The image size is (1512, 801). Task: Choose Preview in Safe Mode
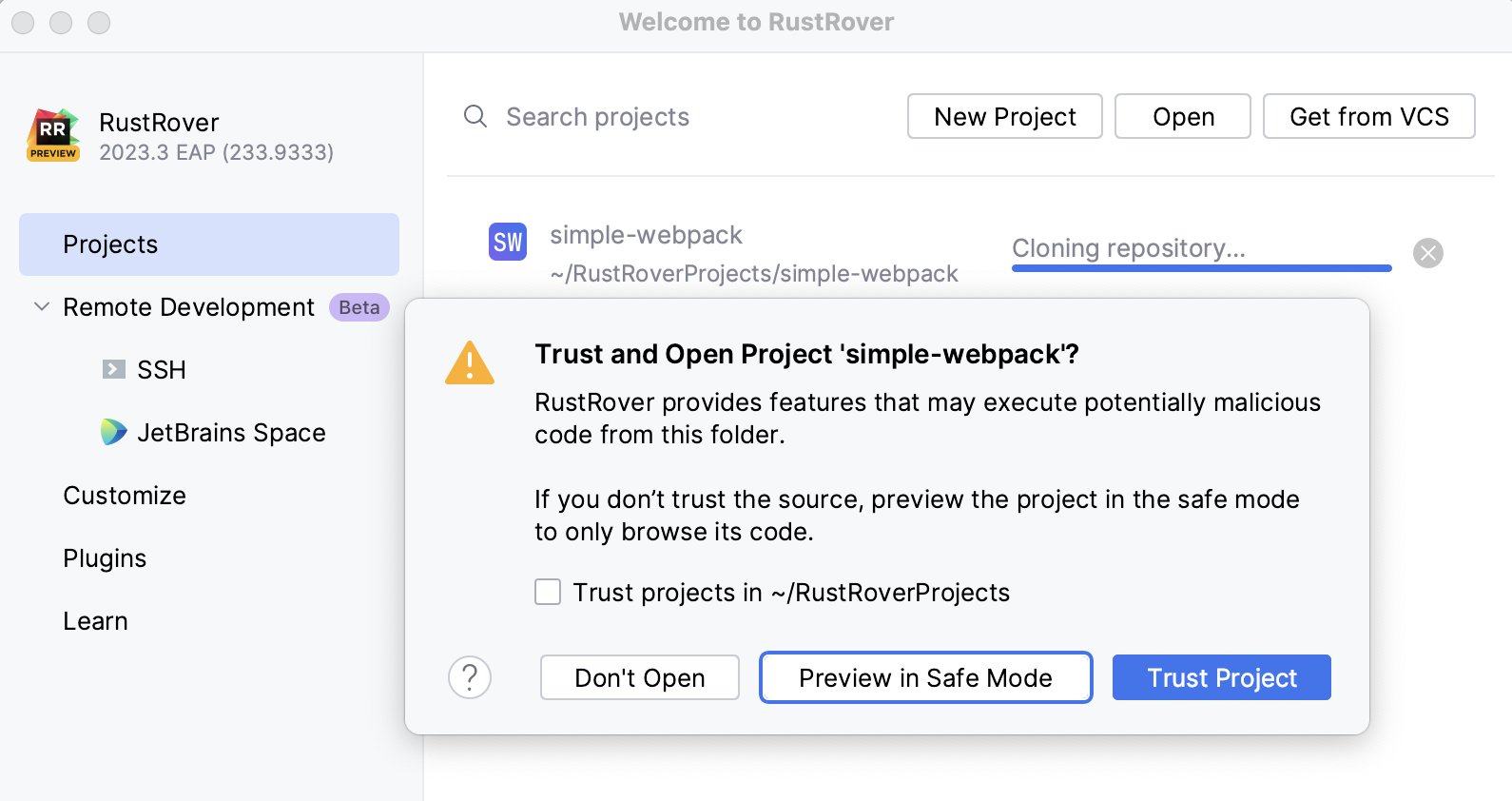[924, 677]
